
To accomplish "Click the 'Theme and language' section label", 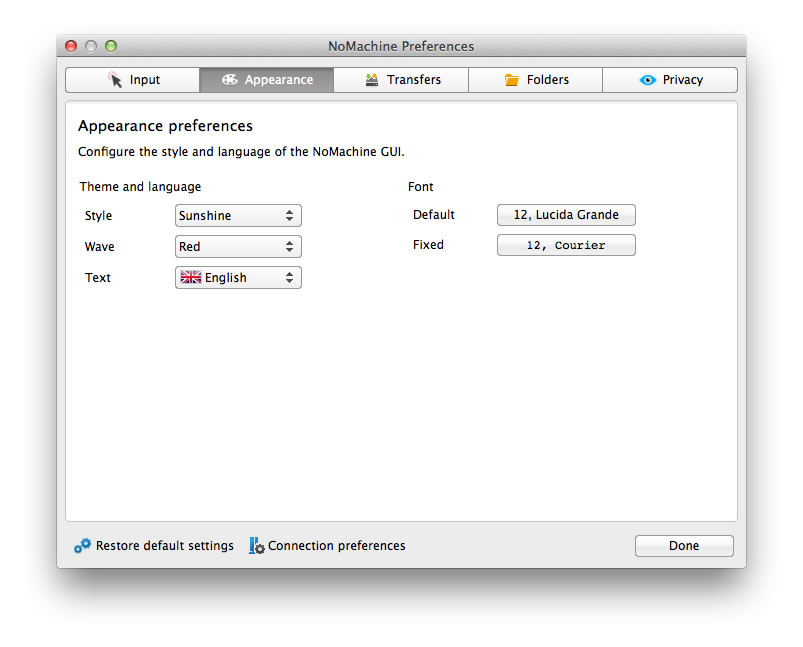I will [140, 186].
